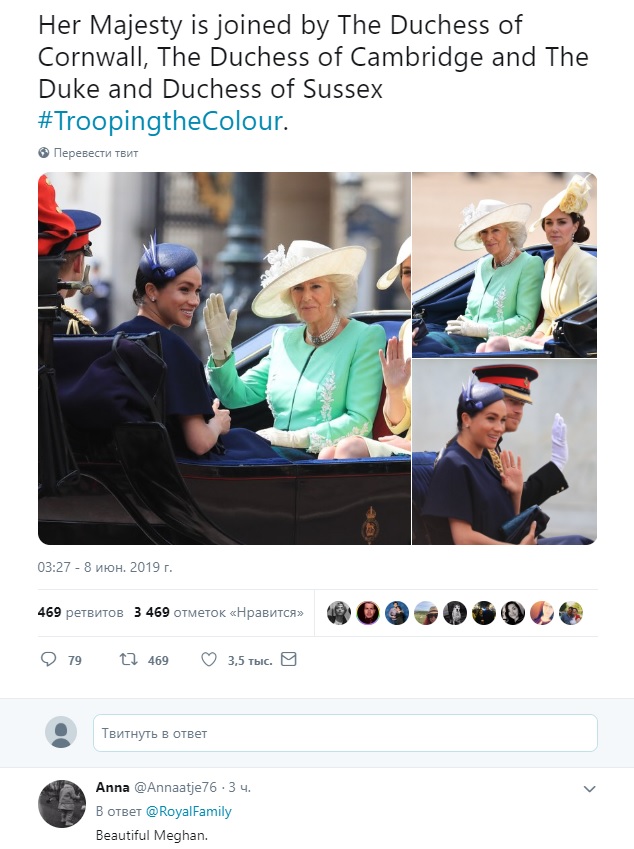The image size is (634, 849).
Task: View the 3 469 likes list
Action: pyautogui.click(x=218, y=612)
